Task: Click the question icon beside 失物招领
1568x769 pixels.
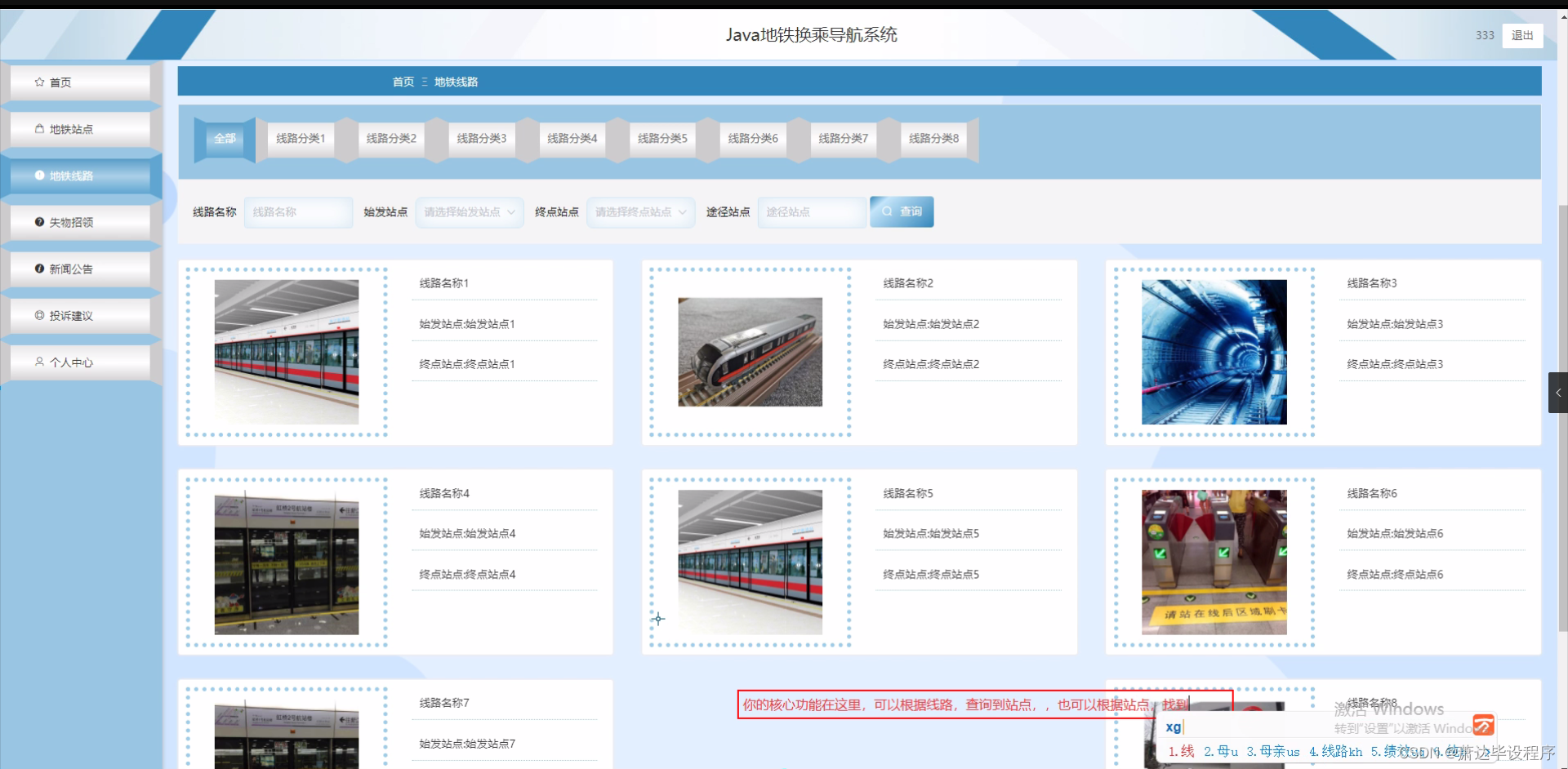Action: pyautogui.click(x=39, y=222)
